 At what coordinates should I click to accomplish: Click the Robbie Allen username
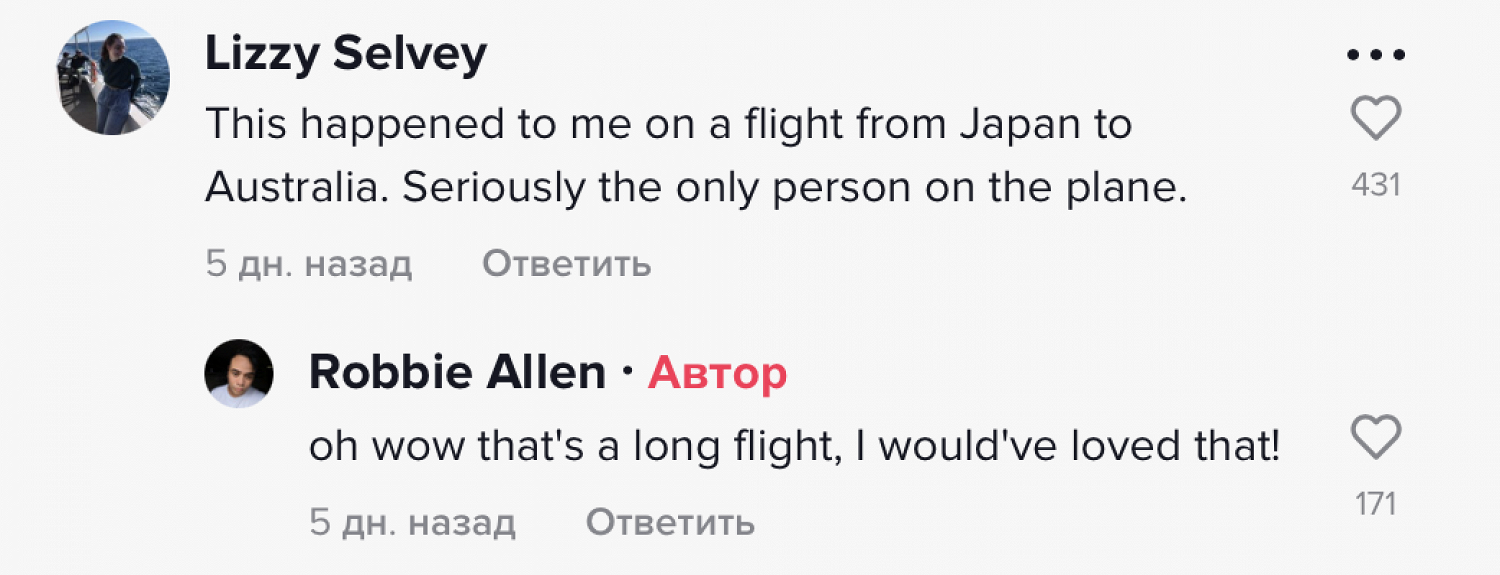tap(457, 373)
